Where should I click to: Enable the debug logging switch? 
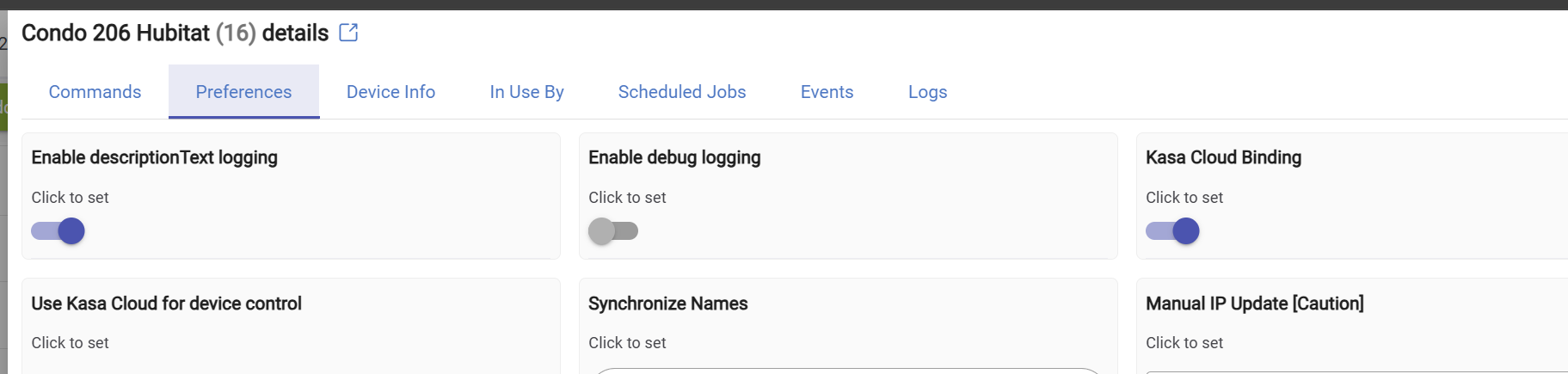coord(613,231)
